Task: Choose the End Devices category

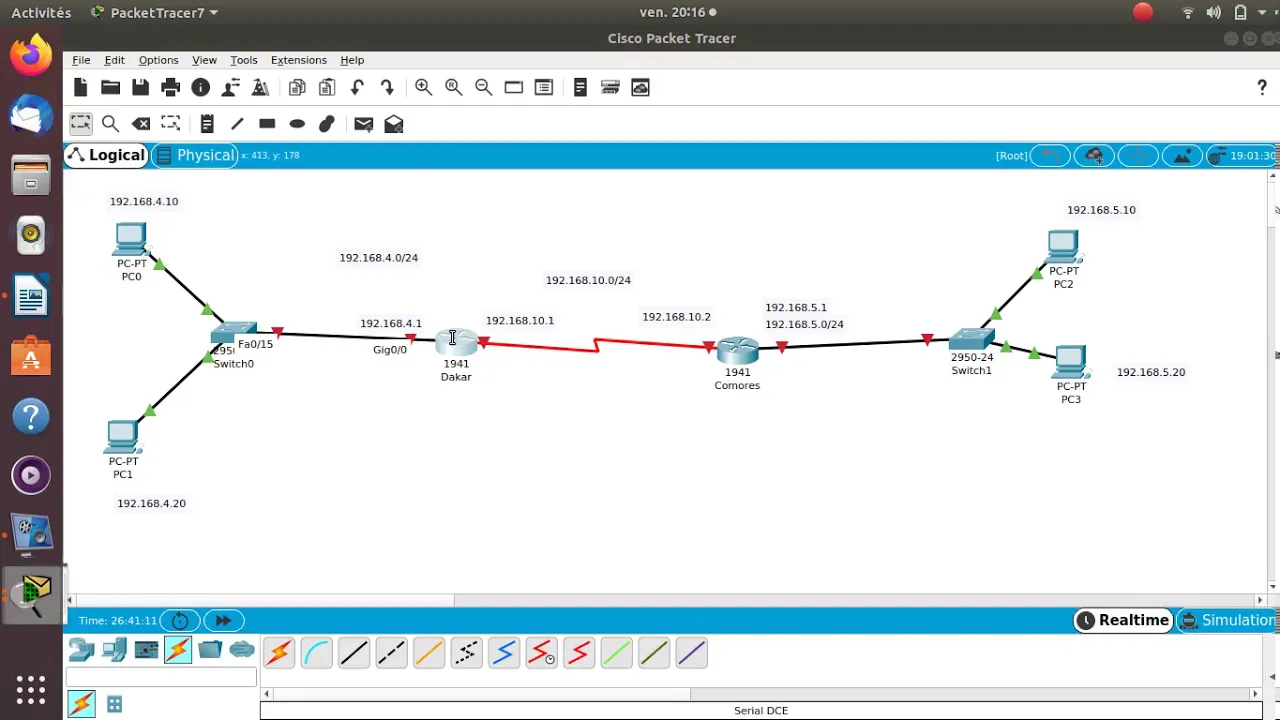Action: coord(114,650)
